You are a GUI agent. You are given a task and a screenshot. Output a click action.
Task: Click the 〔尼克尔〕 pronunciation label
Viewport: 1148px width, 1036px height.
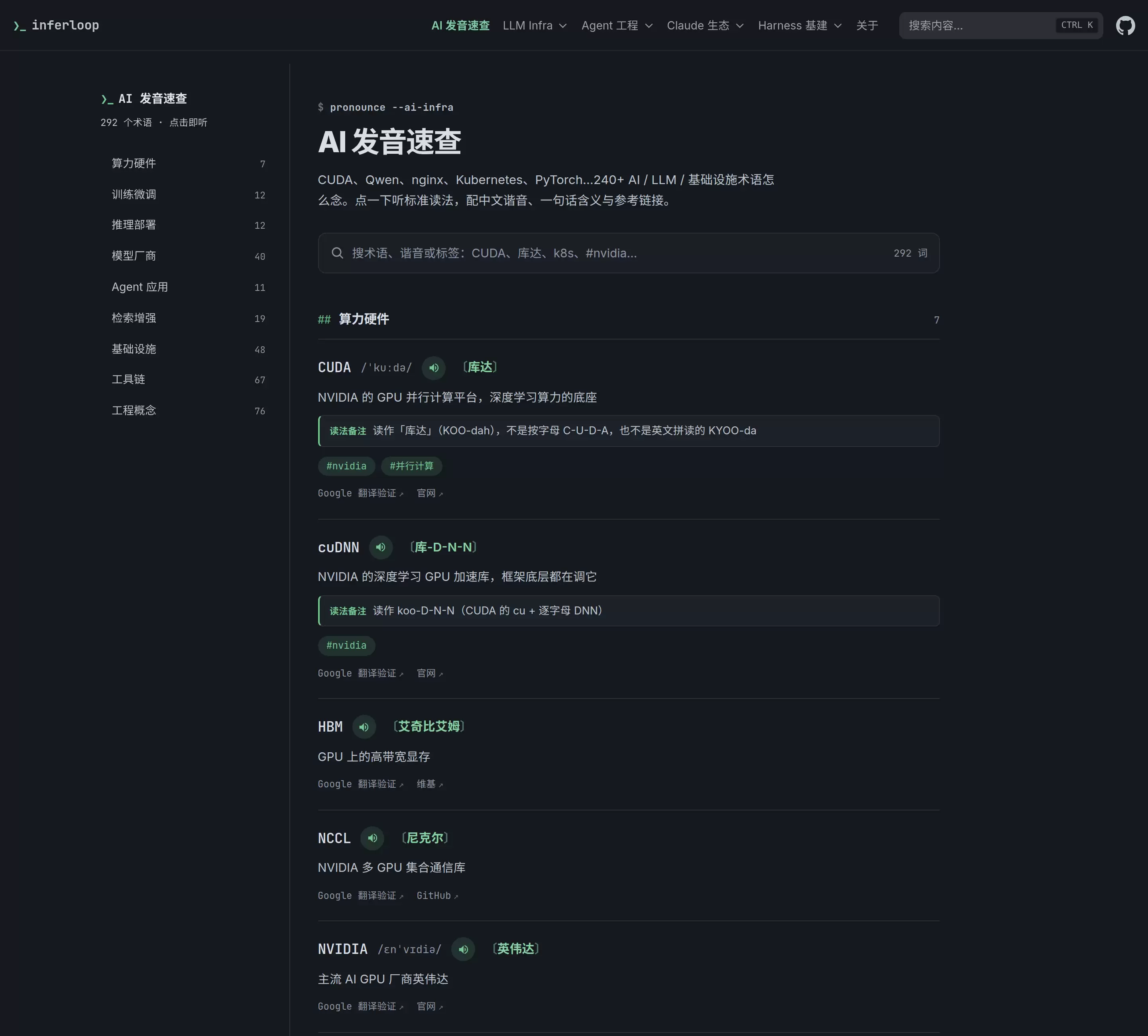[425, 838]
